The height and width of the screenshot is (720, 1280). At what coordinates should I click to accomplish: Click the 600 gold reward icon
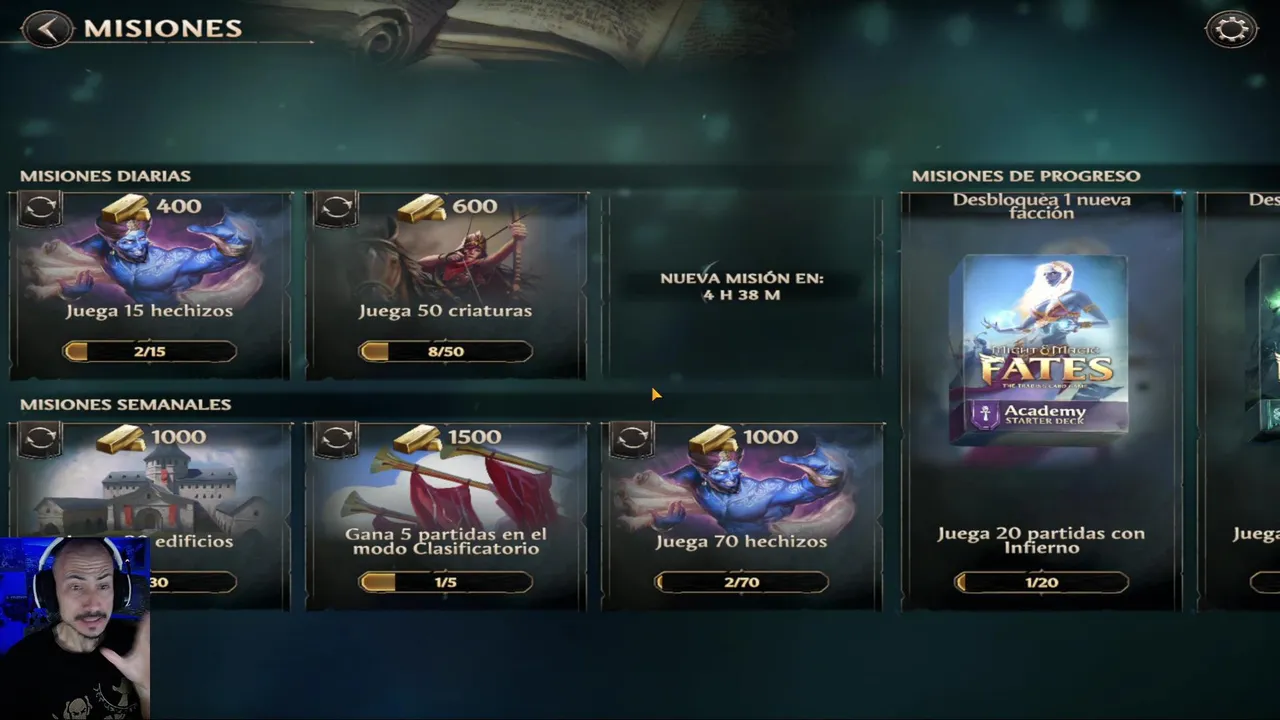click(x=422, y=208)
